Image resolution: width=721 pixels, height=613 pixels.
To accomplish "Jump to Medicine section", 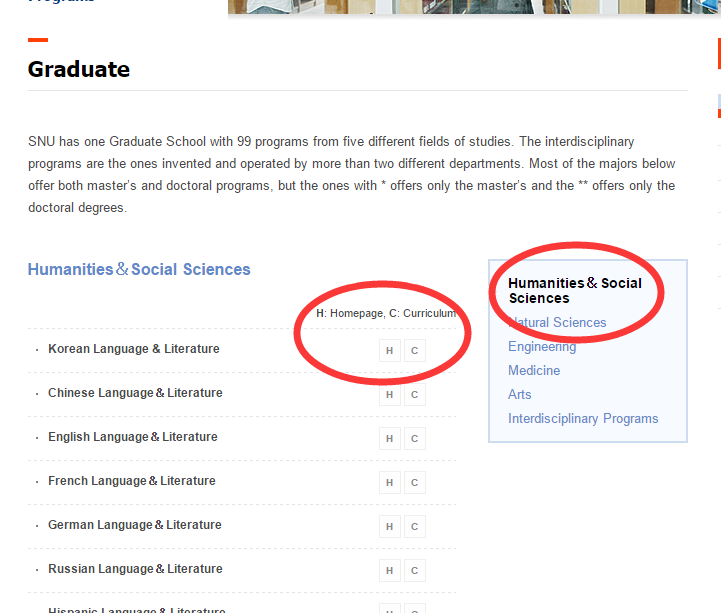I will [x=534, y=370].
